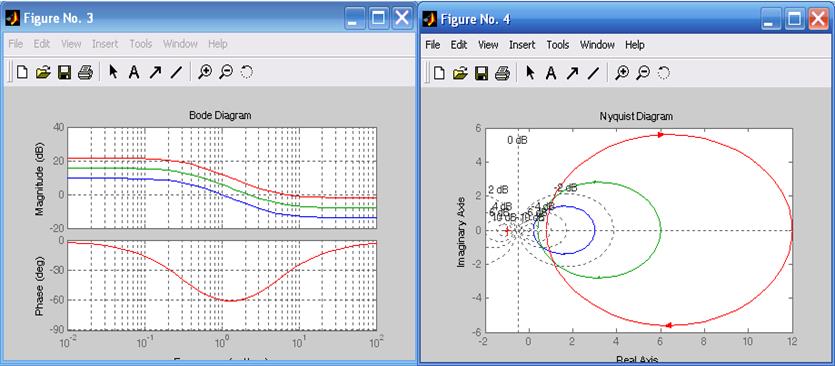
Task: Click Print icon in Figure No. 3
Action: pos(85,72)
